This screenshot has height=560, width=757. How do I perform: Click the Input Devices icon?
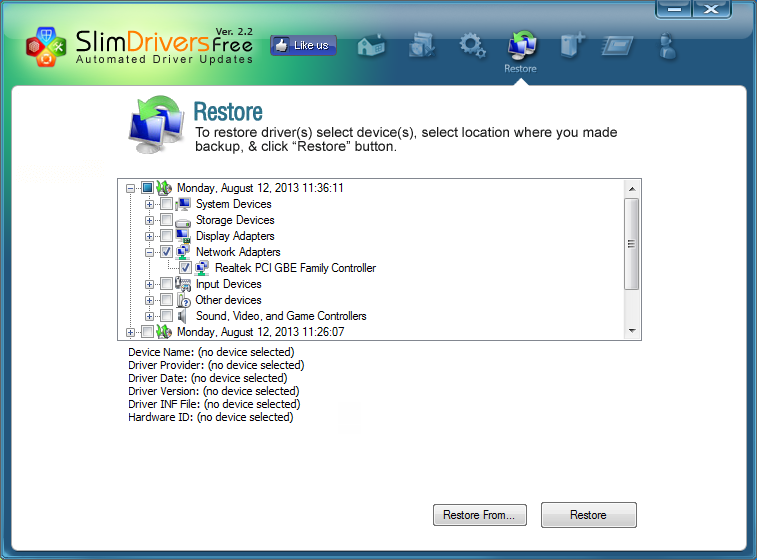tap(183, 284)
